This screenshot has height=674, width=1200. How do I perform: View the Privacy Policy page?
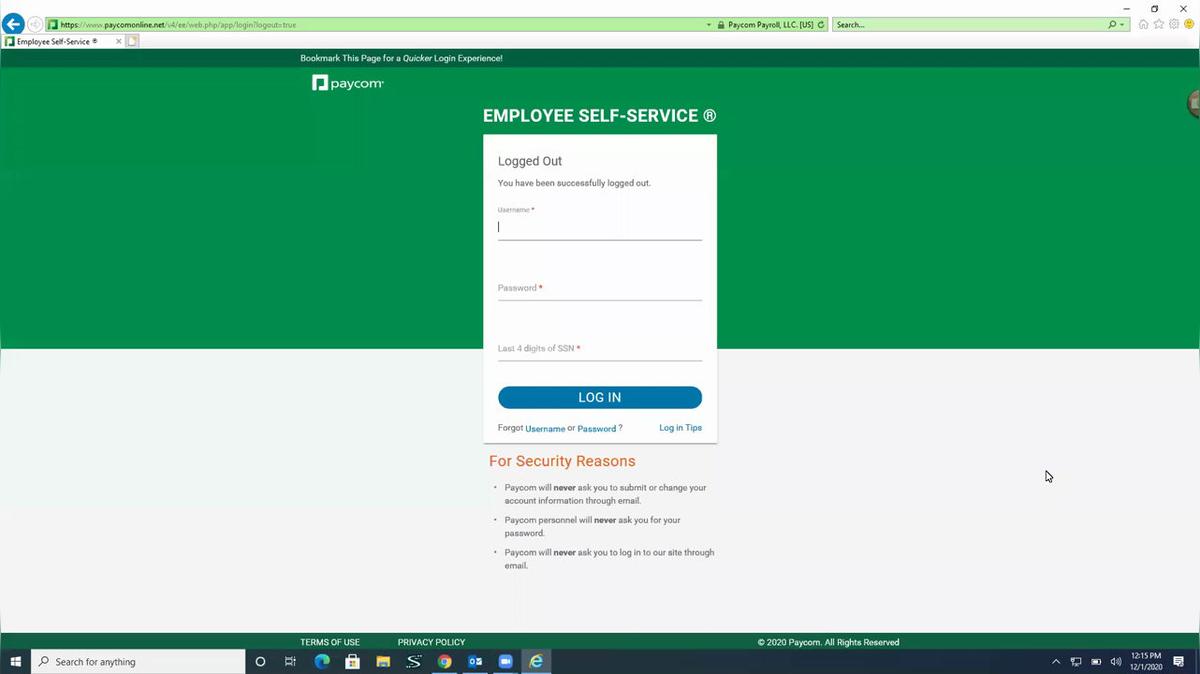pos(431,642)
